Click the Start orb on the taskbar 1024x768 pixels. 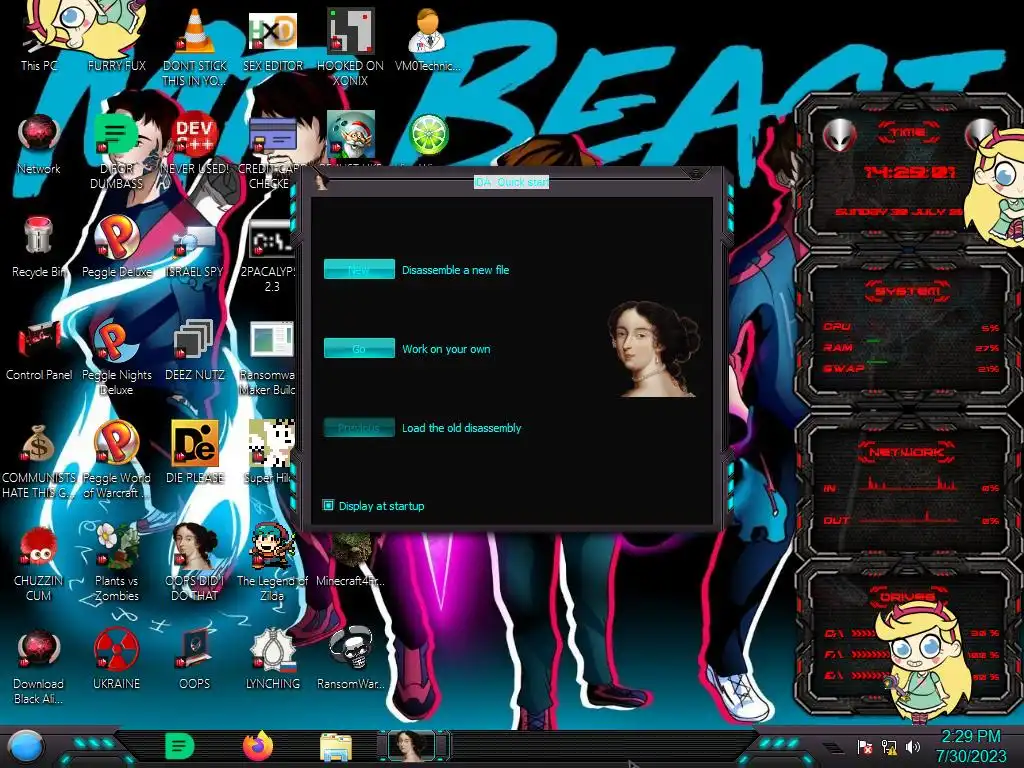[26, 746]
